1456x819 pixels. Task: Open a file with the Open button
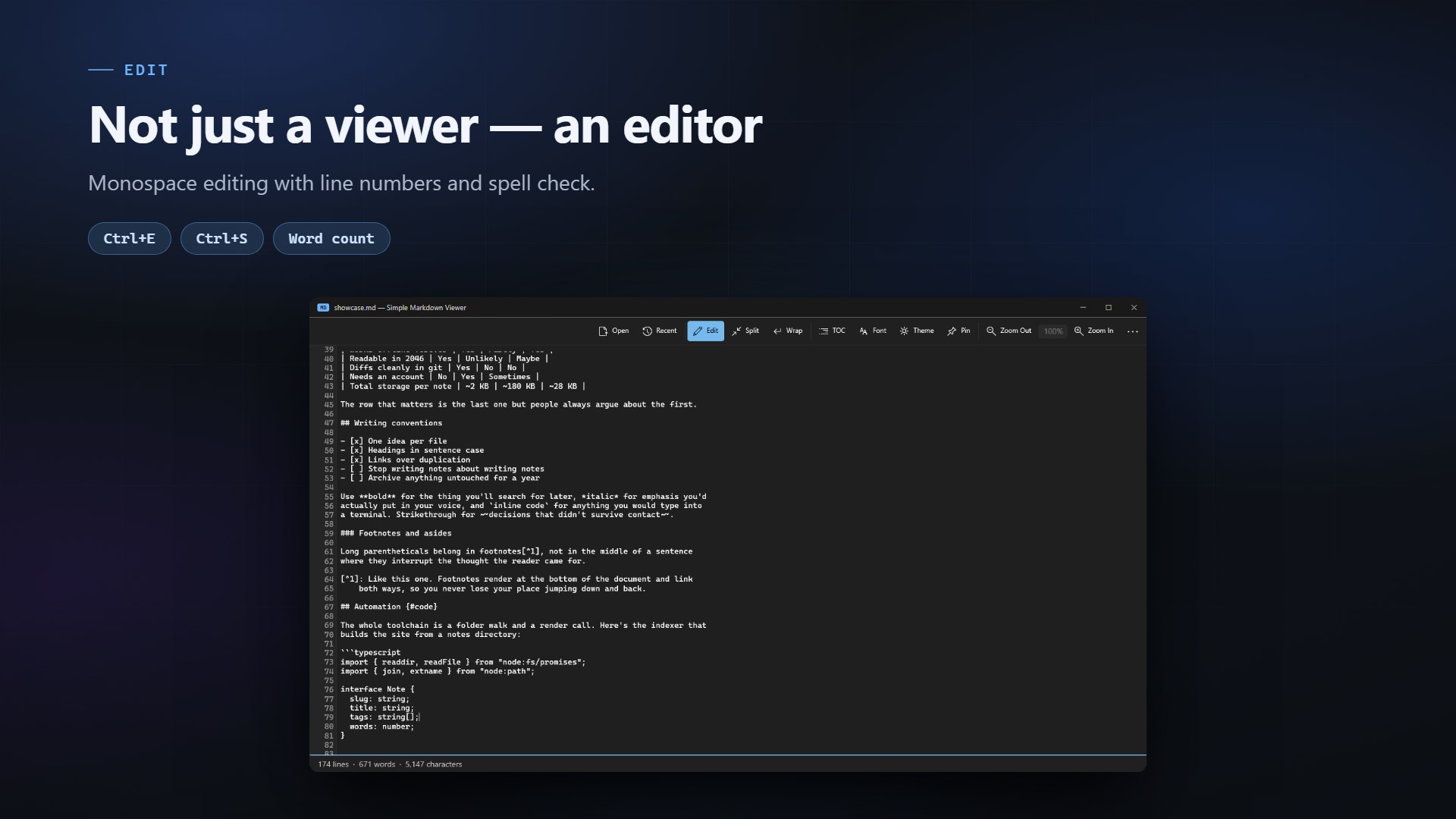[x=613, y=331]
